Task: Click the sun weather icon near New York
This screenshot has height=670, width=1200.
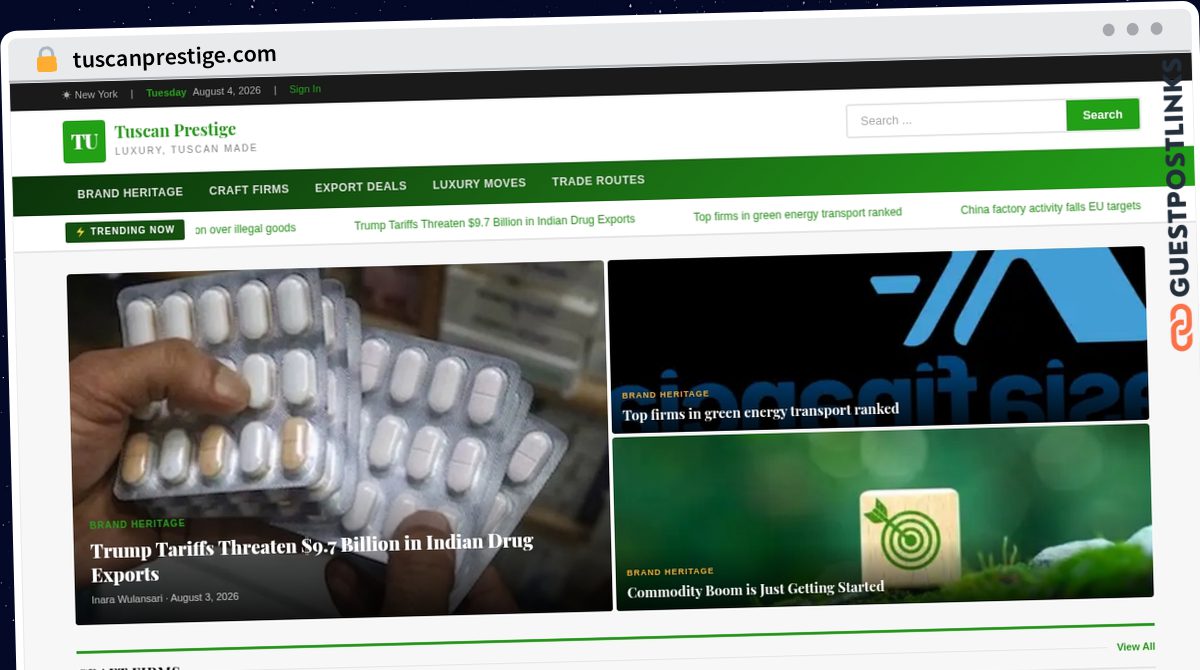Action: click(67, 95)
